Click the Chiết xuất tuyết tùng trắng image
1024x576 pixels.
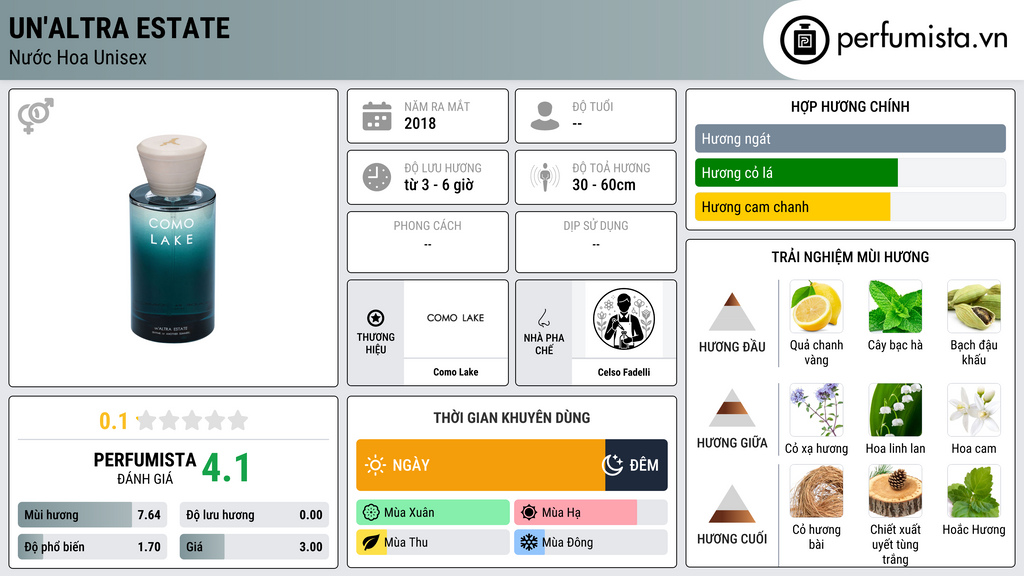895,491
